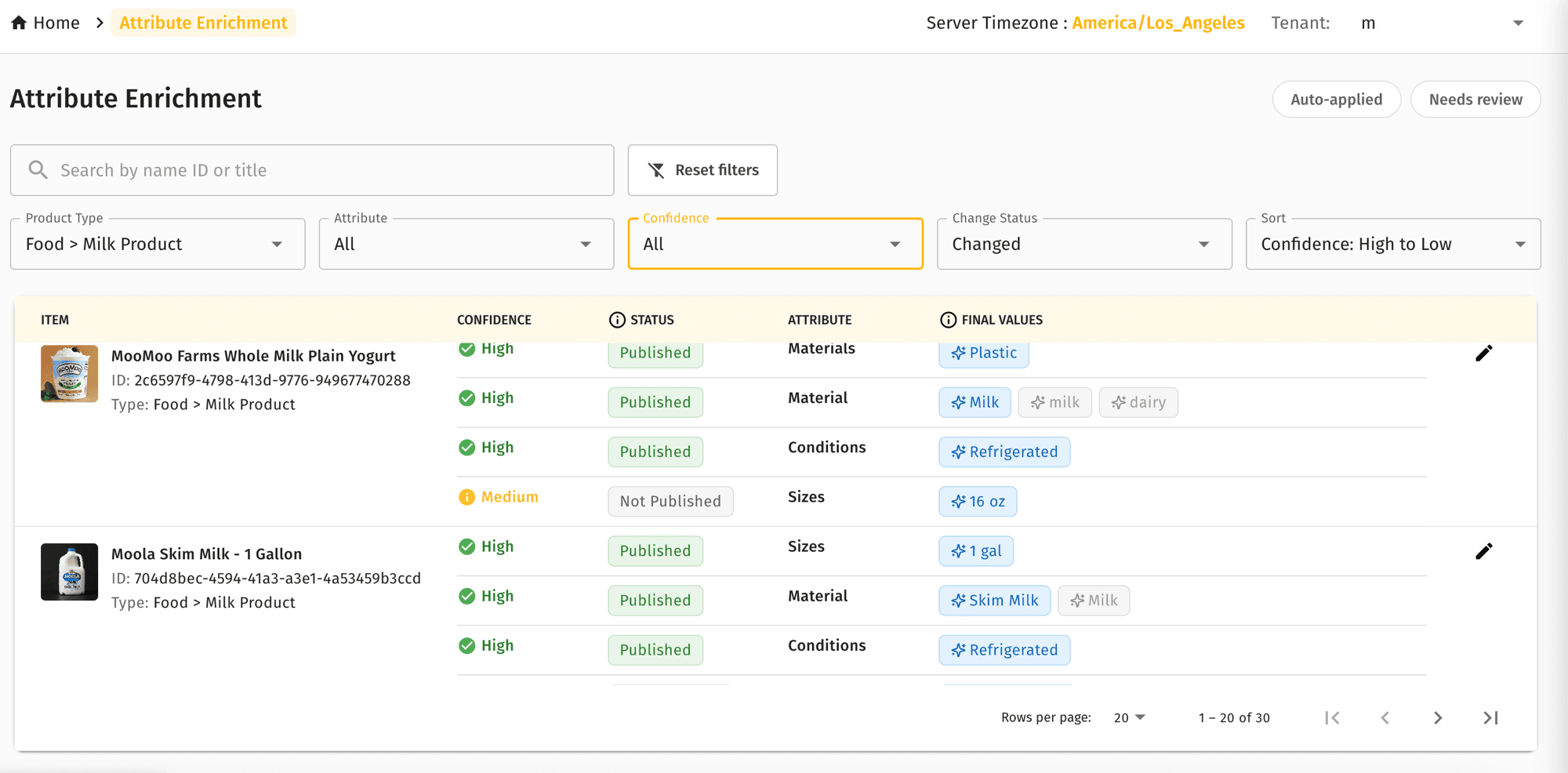1568x773 pixels.
Task: Go to next page of results
Action: 1438,717
